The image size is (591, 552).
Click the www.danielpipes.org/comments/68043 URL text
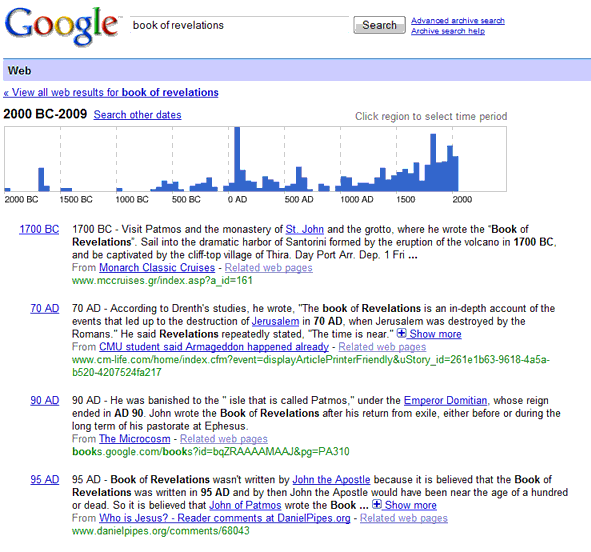click(161, 531)
